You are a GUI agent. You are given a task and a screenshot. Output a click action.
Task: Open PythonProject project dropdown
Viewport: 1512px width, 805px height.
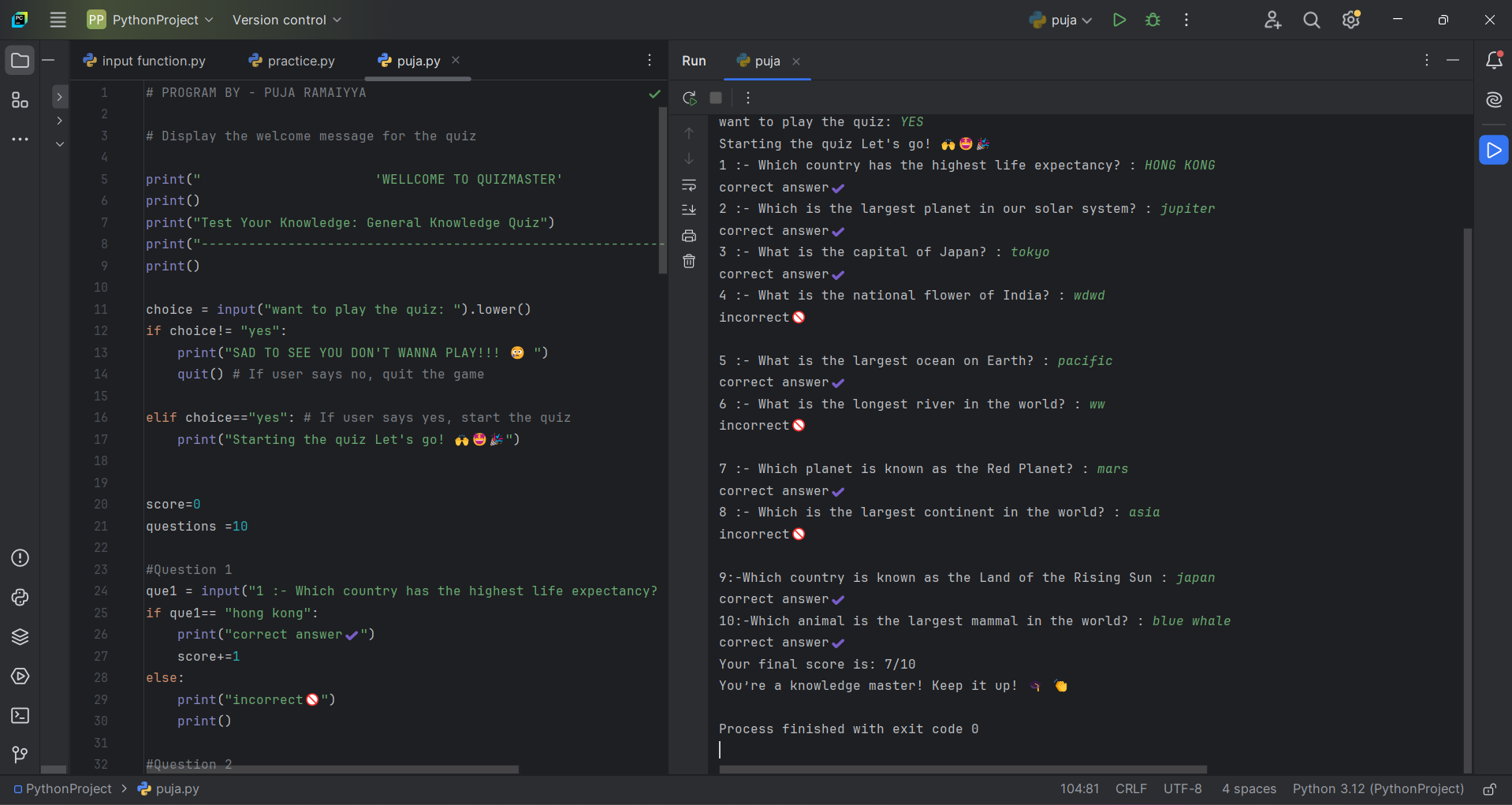[x=150, y=20]
